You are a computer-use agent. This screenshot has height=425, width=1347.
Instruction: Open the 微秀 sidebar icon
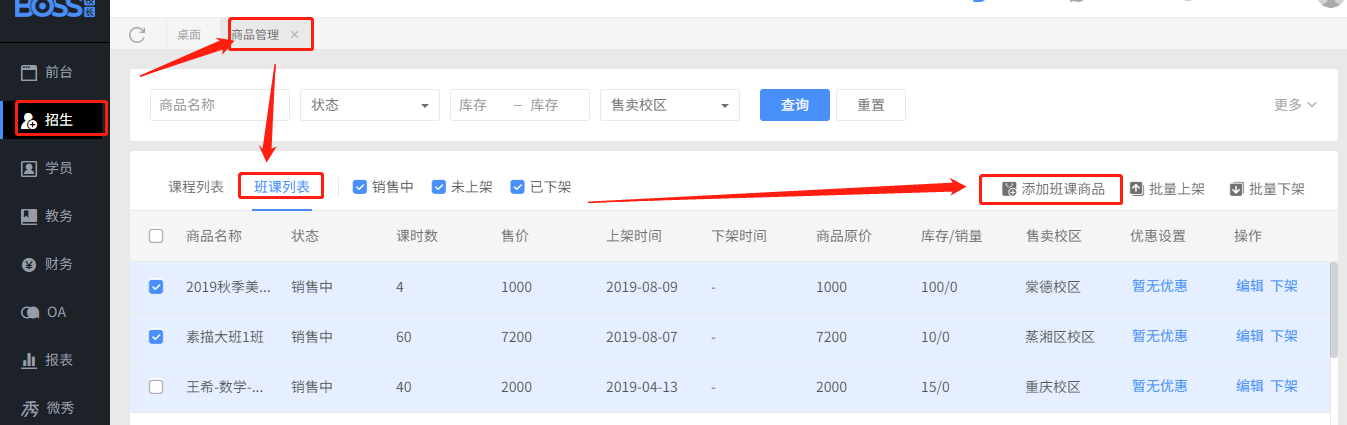[x=29, y=408]
